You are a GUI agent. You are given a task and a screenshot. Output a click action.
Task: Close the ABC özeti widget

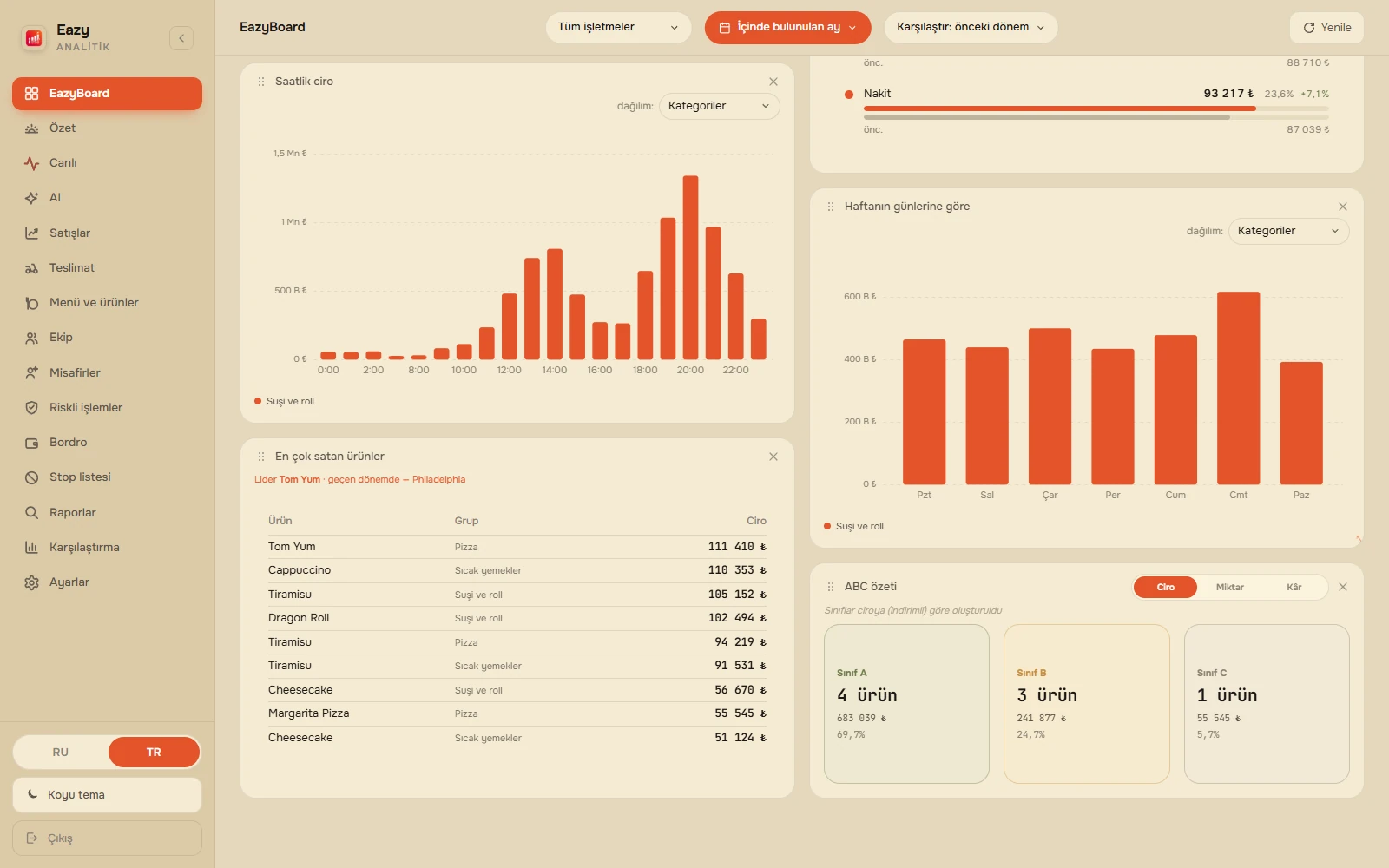click(1343, 587)
